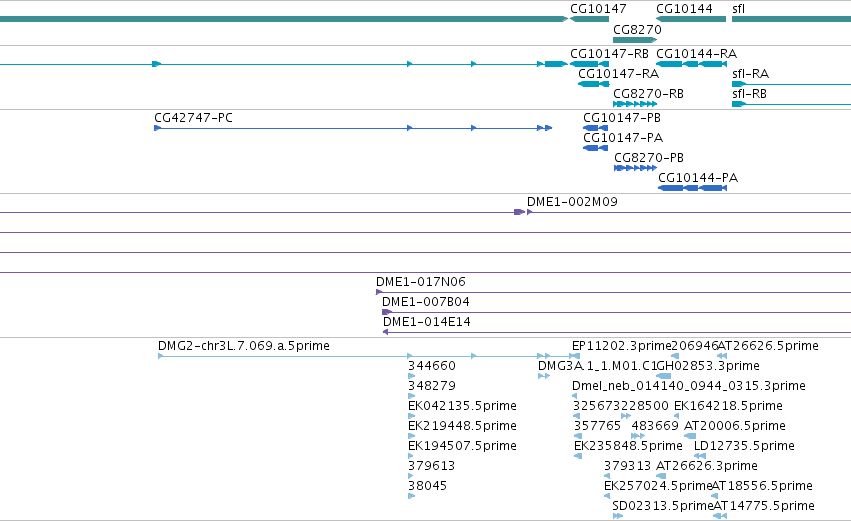The image size is (851, 521).
Task: Select CDS CG10147-PB
Action: 621,118
